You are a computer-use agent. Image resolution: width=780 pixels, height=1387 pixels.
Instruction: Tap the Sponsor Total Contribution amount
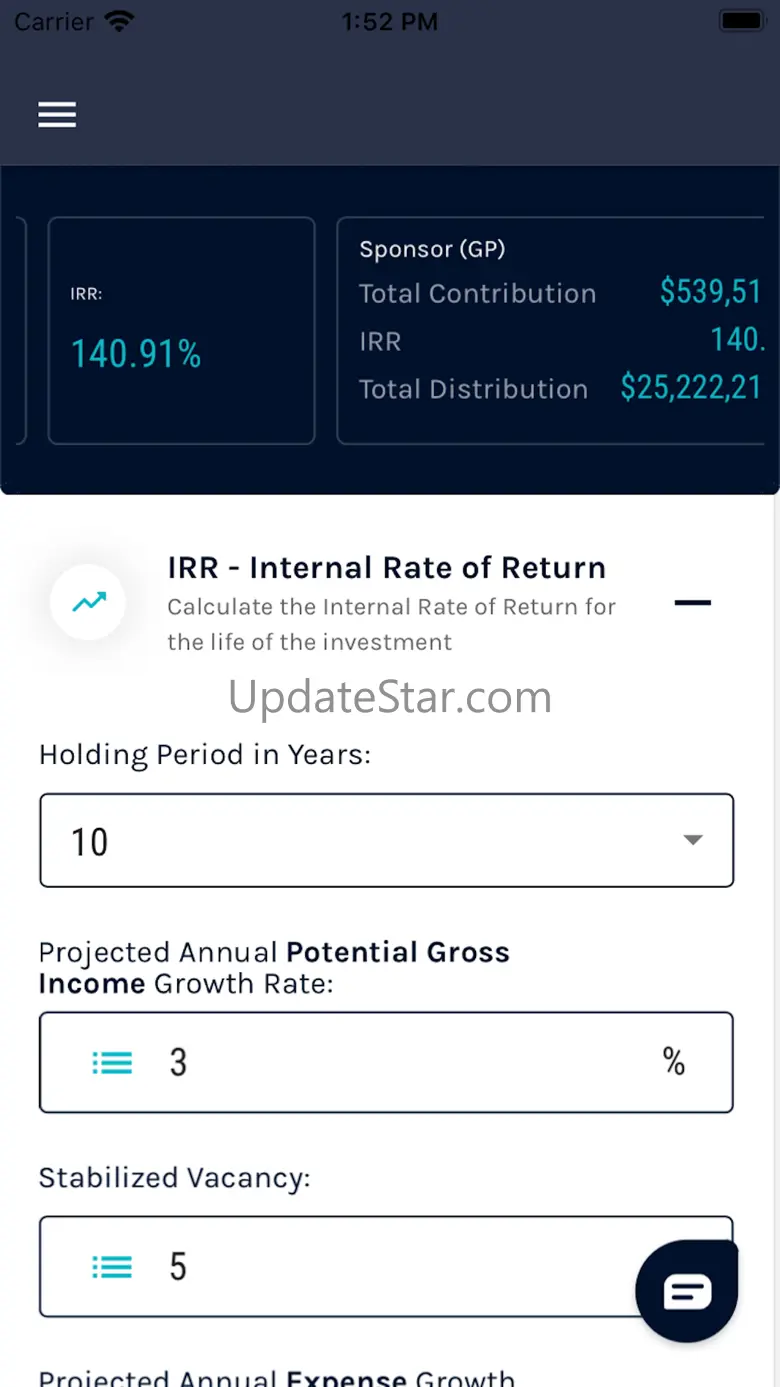[710, 292]
